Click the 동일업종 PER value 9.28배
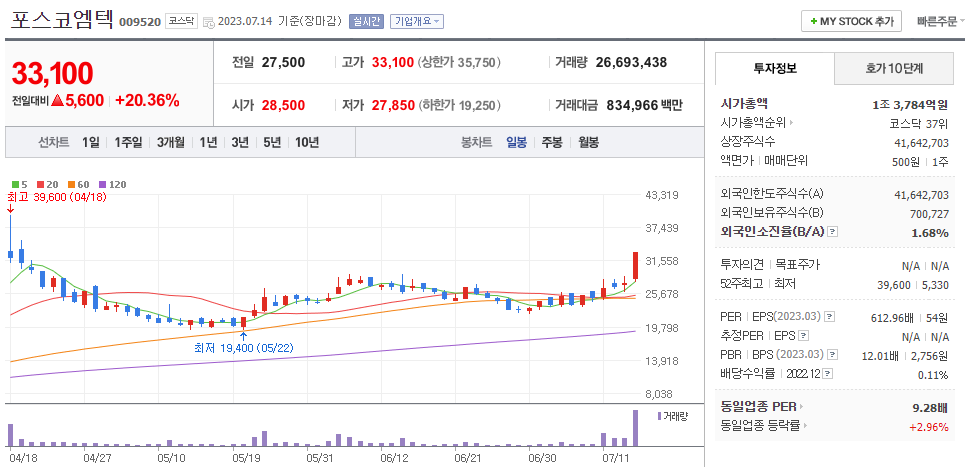 [x=930, y=408]
